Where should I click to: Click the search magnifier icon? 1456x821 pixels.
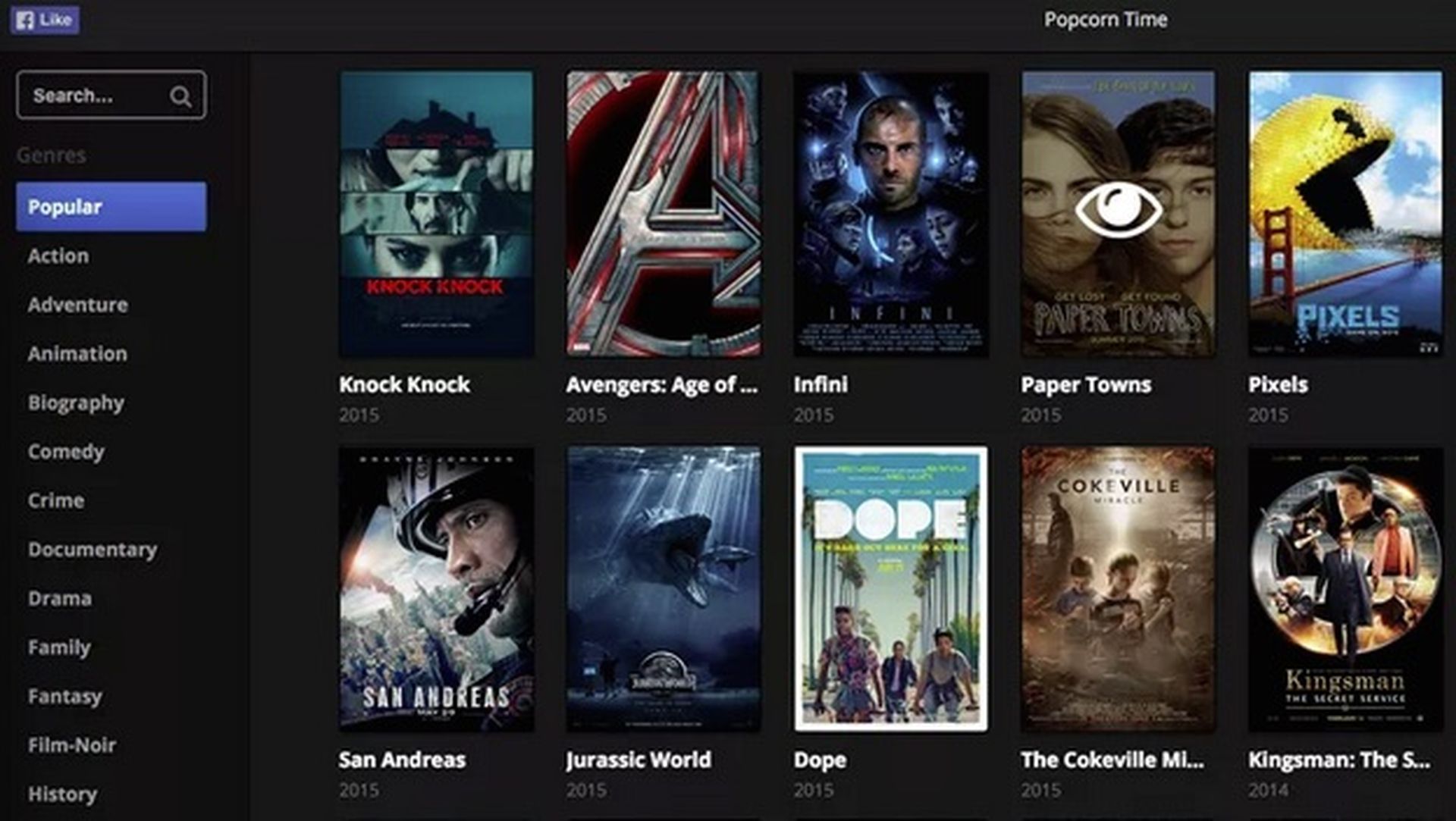180,96
